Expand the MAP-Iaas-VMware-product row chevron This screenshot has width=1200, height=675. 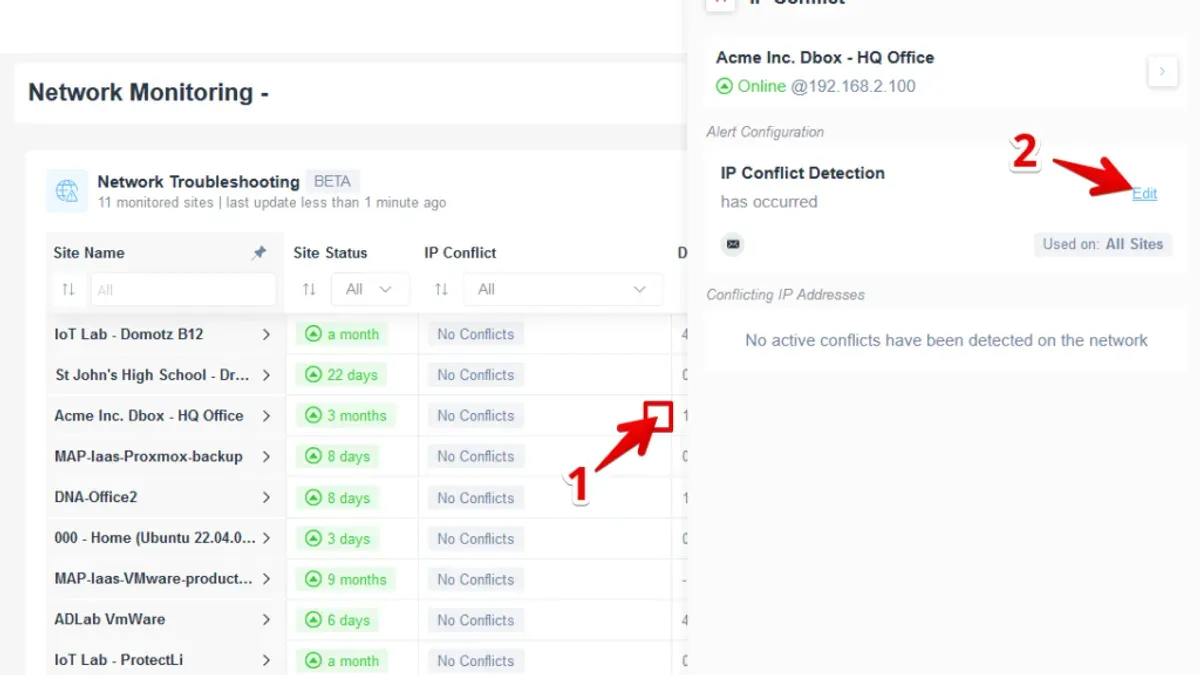266,579
